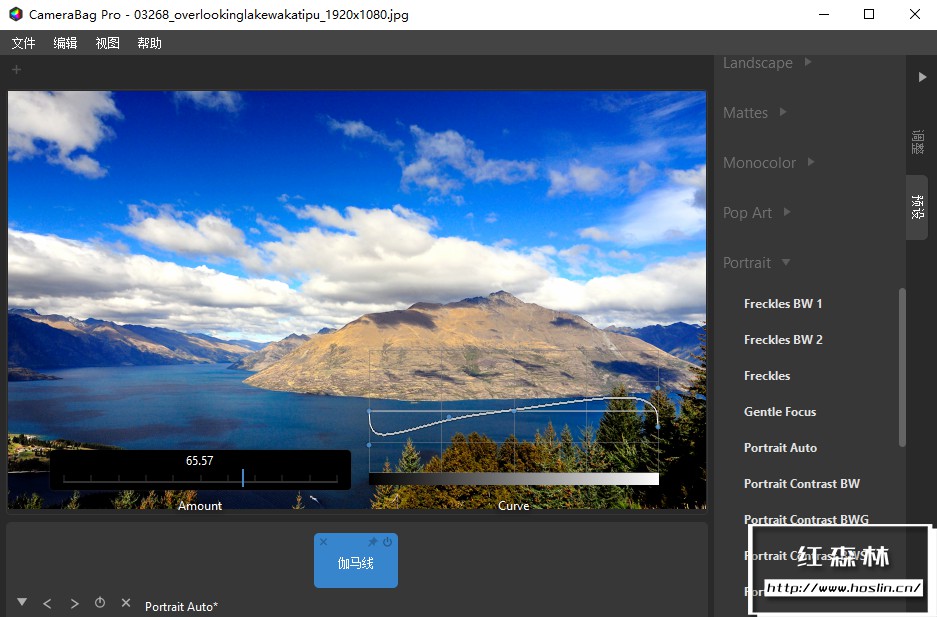Collapse the Portrait preset category
Image resolution: width=937 pixels, height=617 pixels.
point(757,263)
